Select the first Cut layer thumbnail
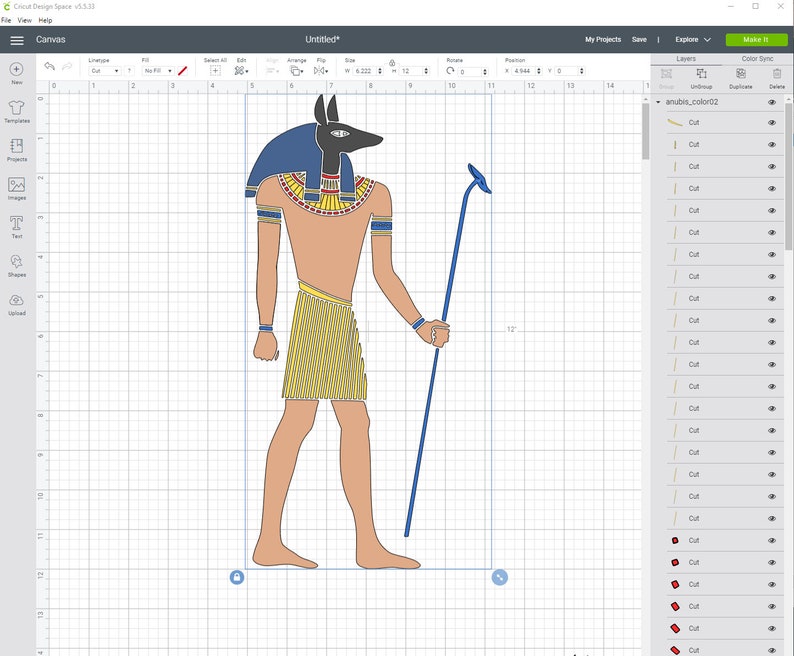This screenshot has width=794, height=656. click(x=676, y=123)
